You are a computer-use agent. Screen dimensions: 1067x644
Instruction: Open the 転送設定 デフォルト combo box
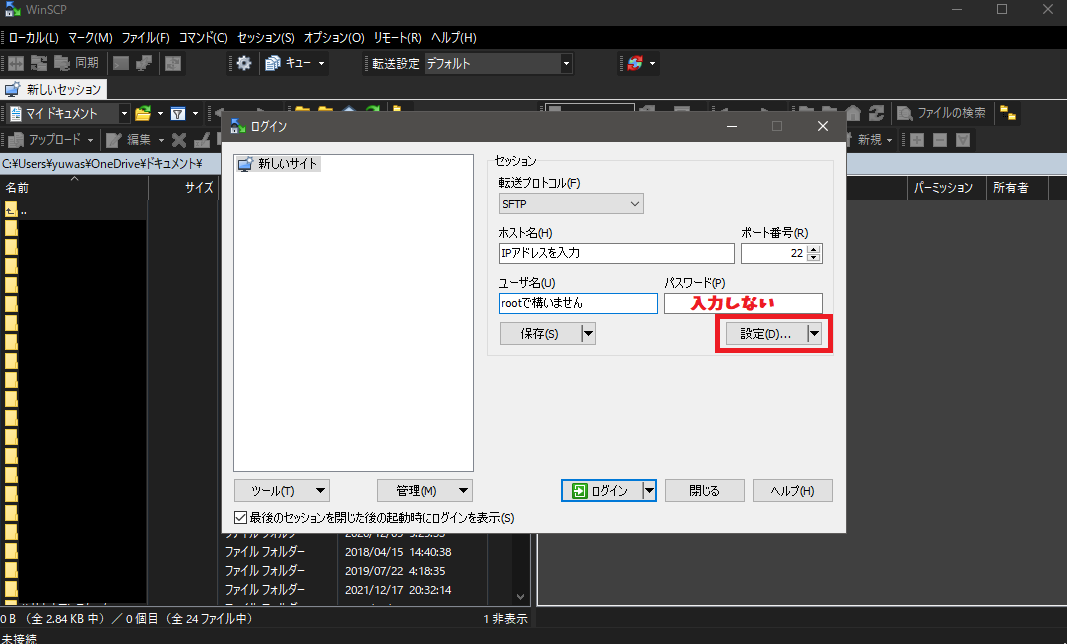click(498, 63)
